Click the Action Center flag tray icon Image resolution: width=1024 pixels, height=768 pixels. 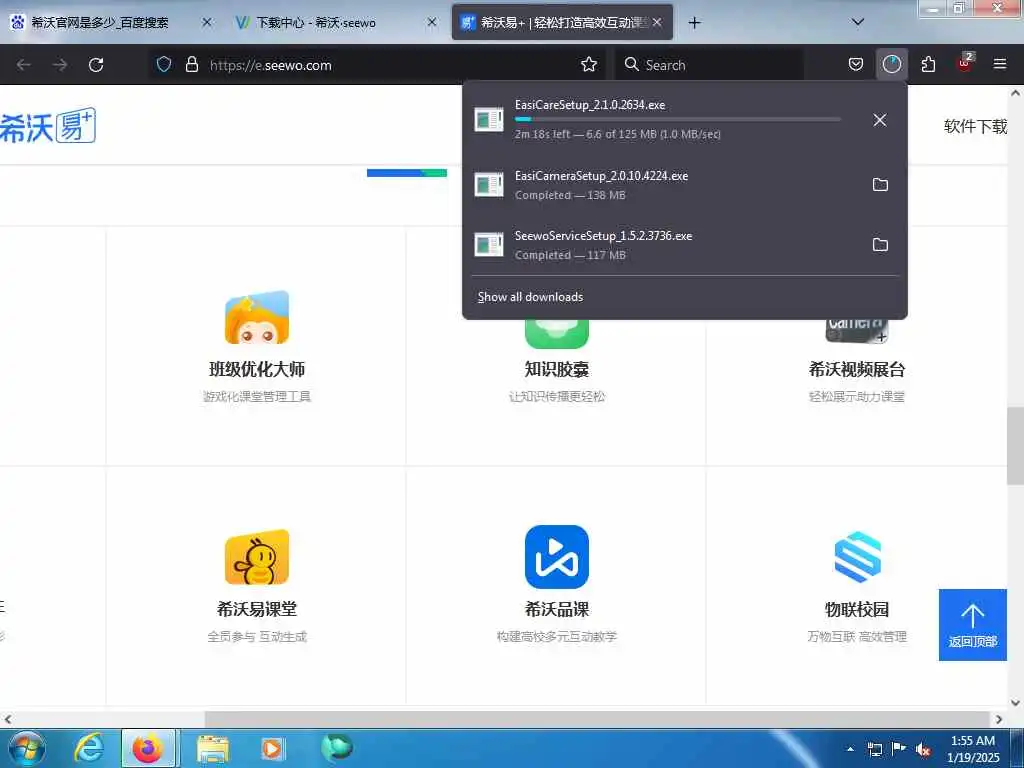[899, 749]
